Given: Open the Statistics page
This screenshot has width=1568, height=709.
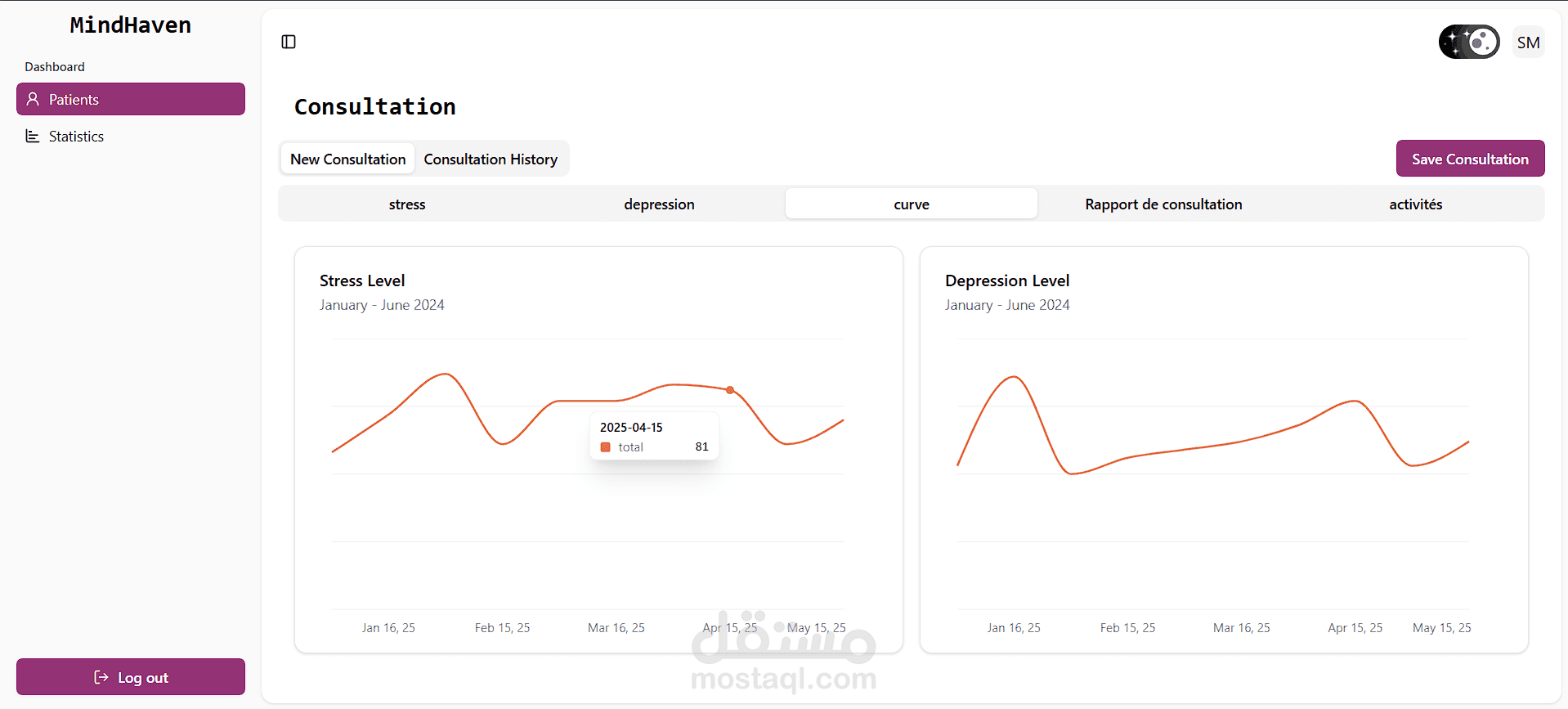Looking at the screenshot, I should [76, 137].
